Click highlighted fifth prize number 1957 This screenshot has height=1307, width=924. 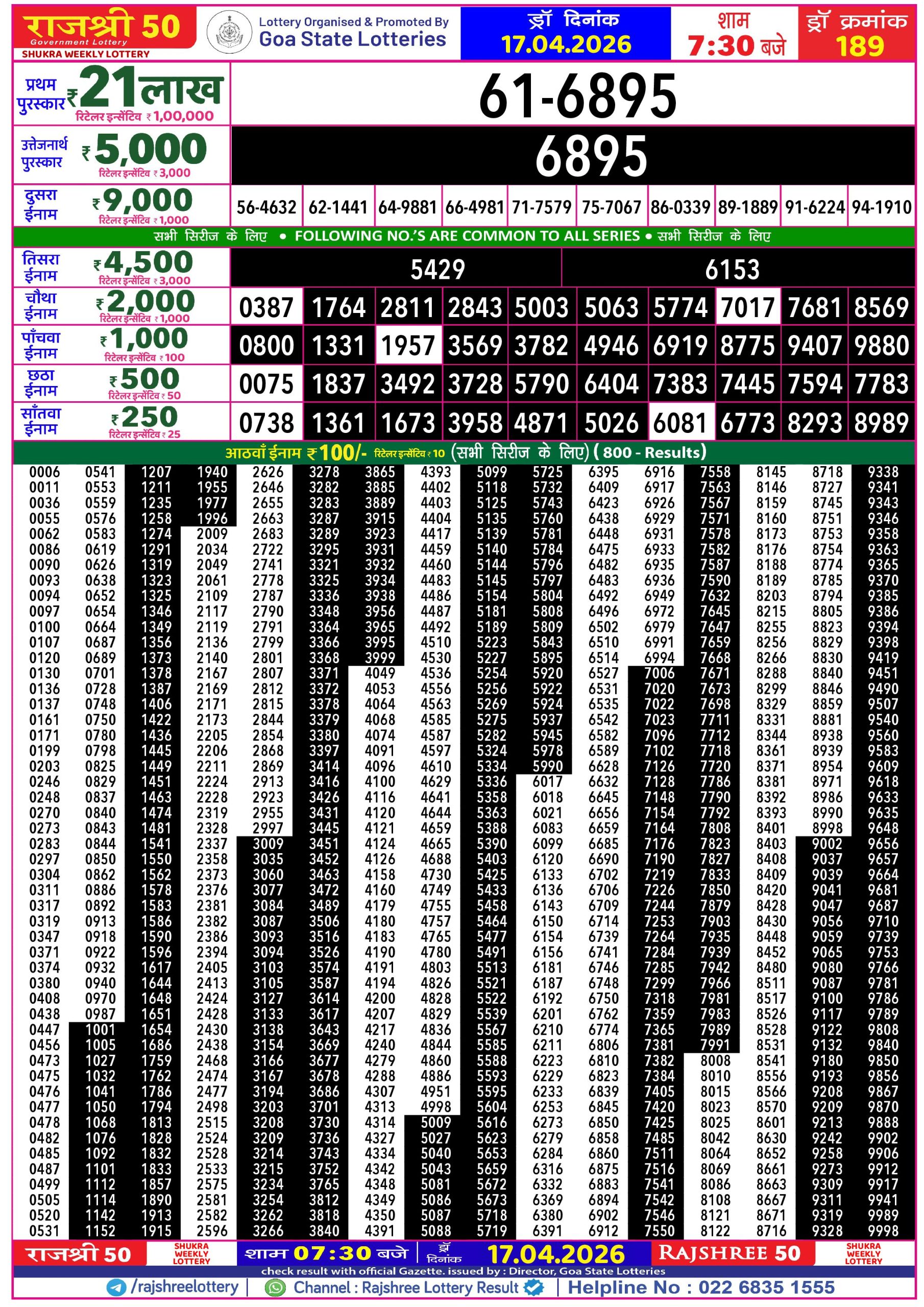[407, 346]
